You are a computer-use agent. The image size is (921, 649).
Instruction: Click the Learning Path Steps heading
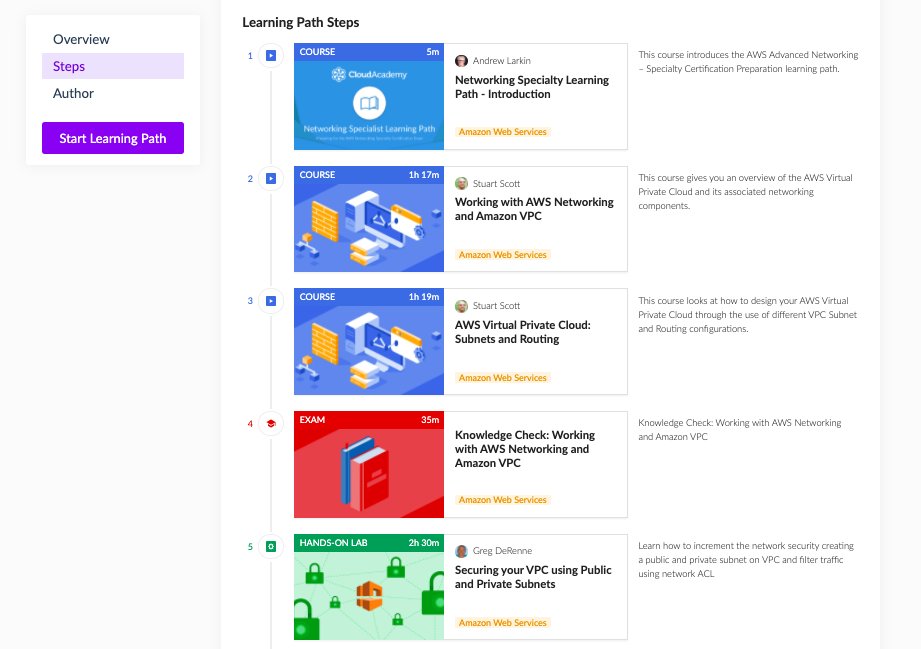click(x=301, y=22)
